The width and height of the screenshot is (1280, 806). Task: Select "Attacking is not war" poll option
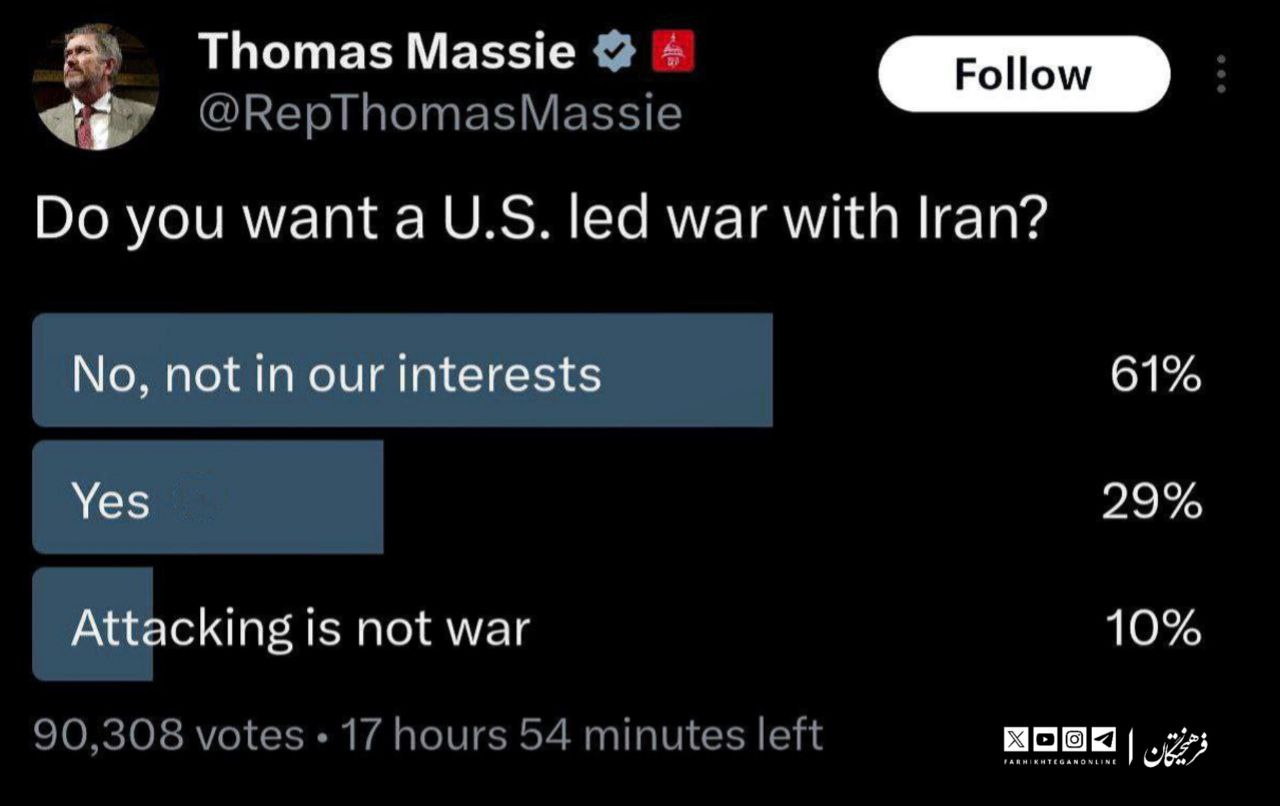coord(300,627)
